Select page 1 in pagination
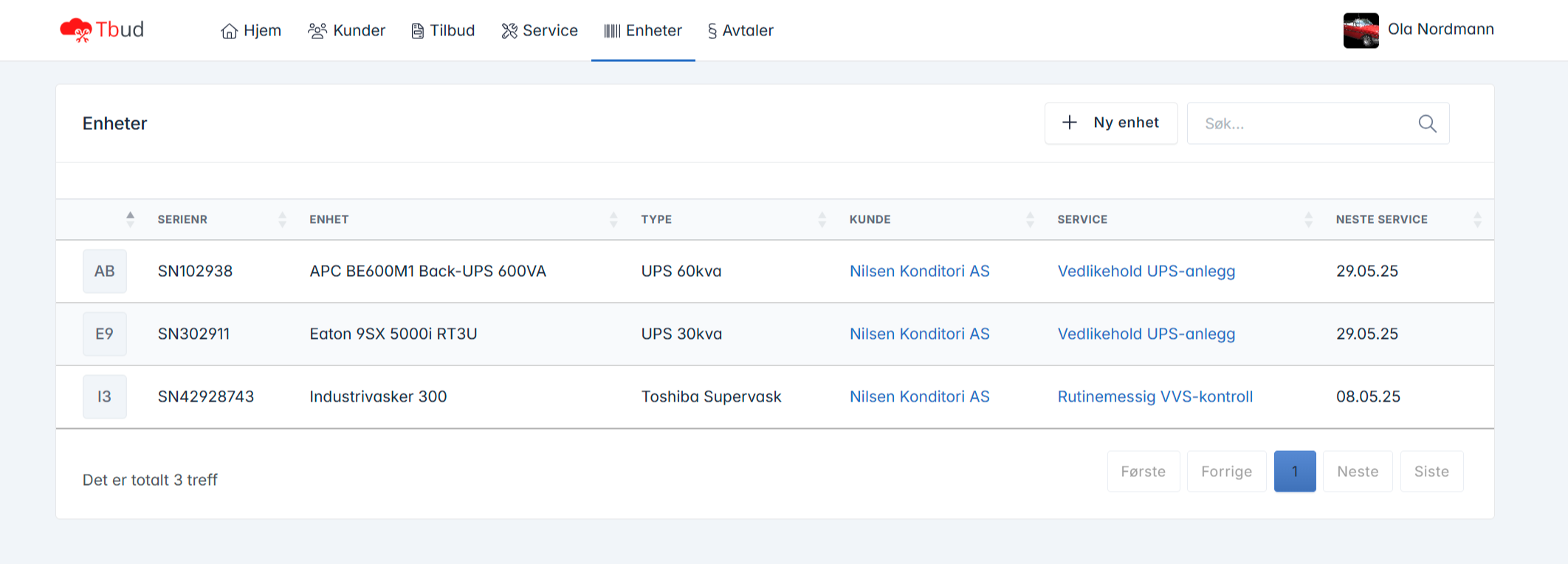The image size is (1568, 564). coord(1294,472)
